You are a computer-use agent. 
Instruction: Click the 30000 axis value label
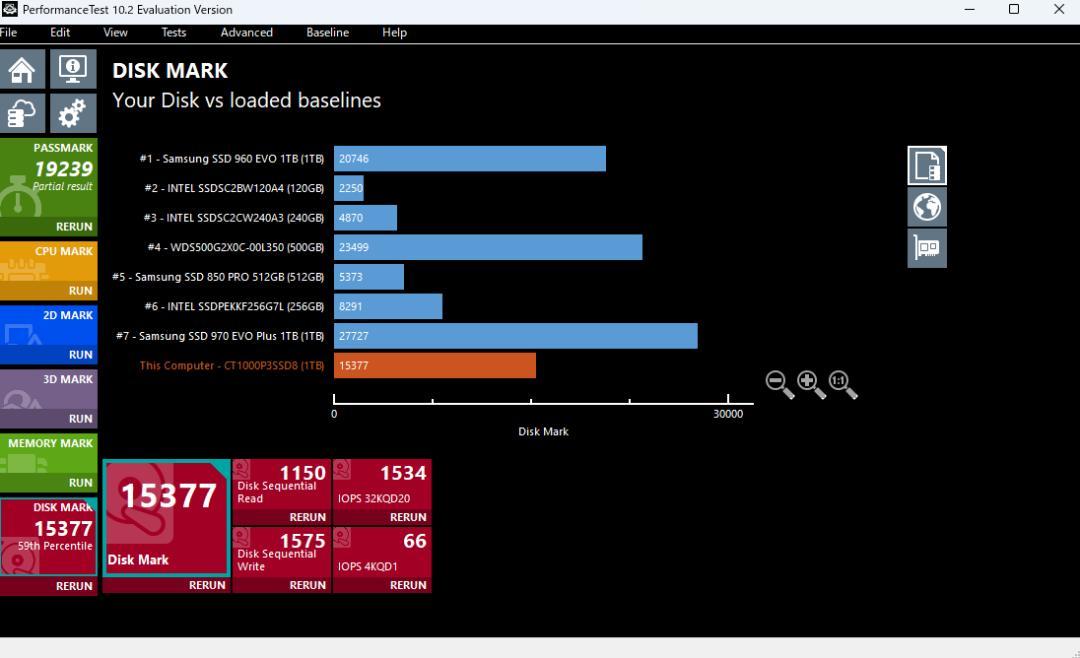tap(728, 414)
